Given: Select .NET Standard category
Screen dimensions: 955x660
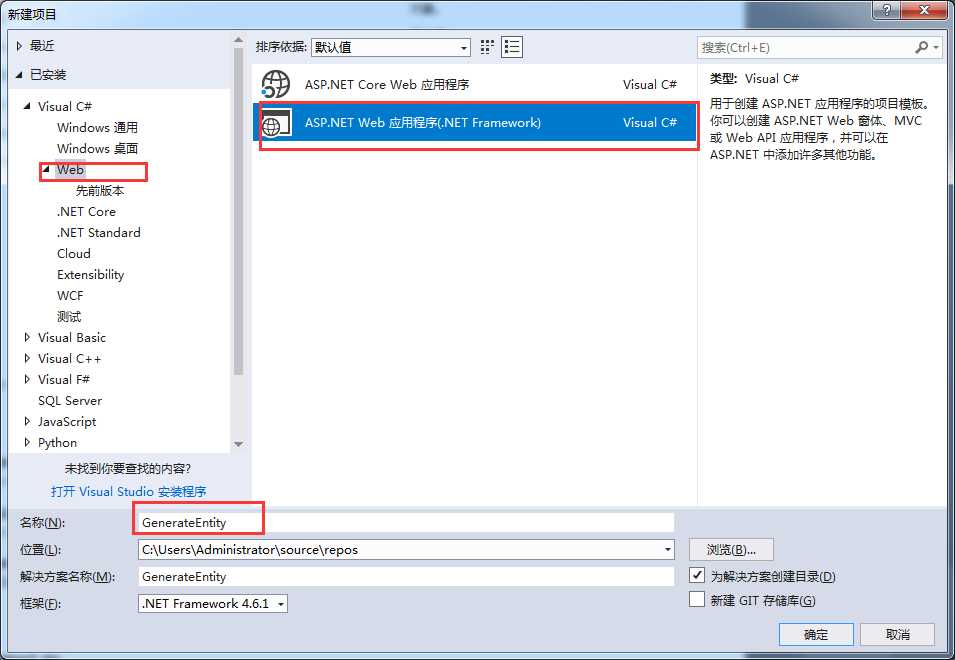Looking at the screenshot, I should tap(98, 233).
